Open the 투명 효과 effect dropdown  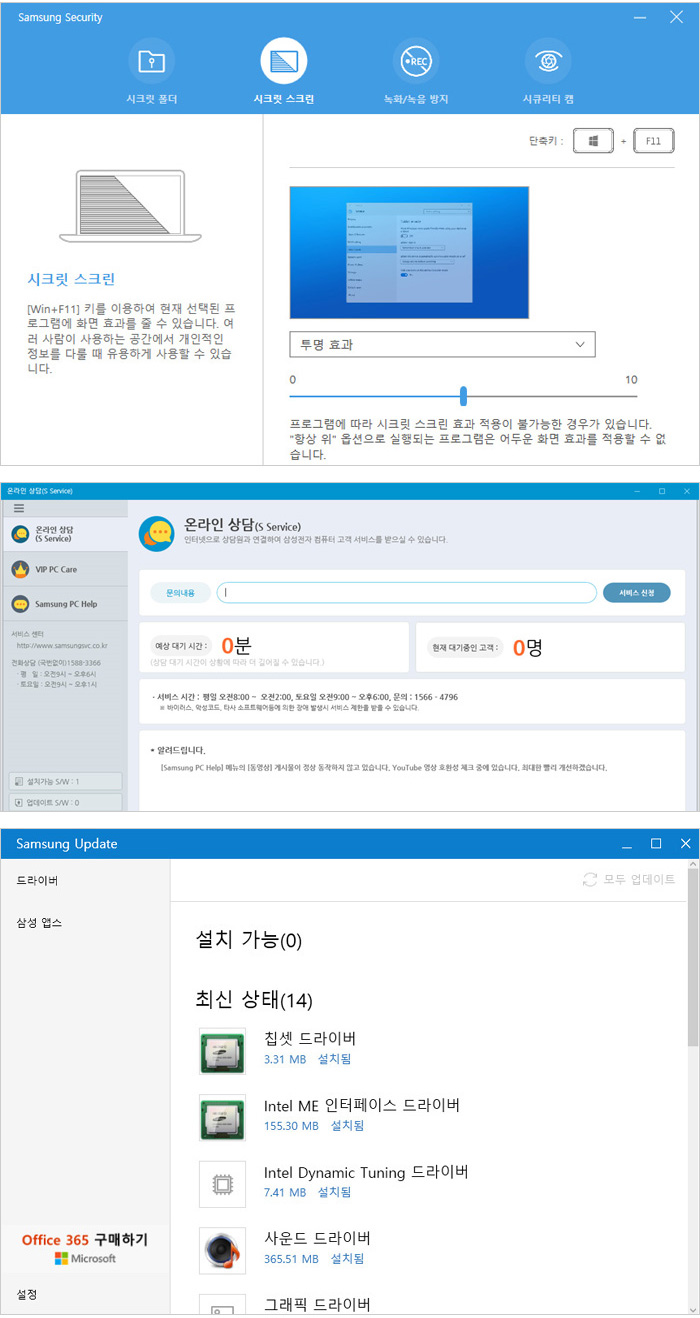442,344
